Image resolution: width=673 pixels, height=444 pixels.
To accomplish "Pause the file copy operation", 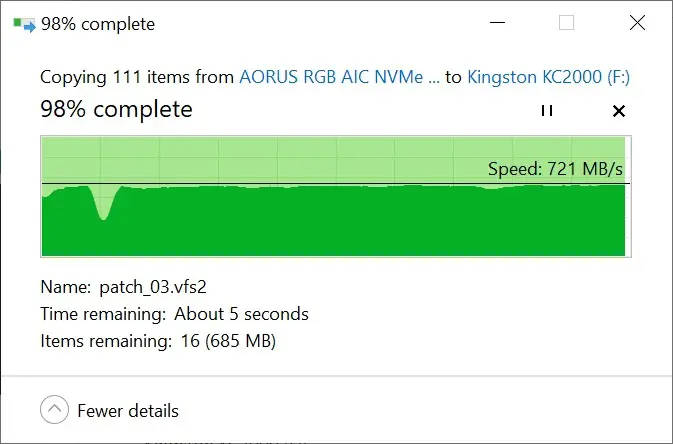I will point(547,111).
